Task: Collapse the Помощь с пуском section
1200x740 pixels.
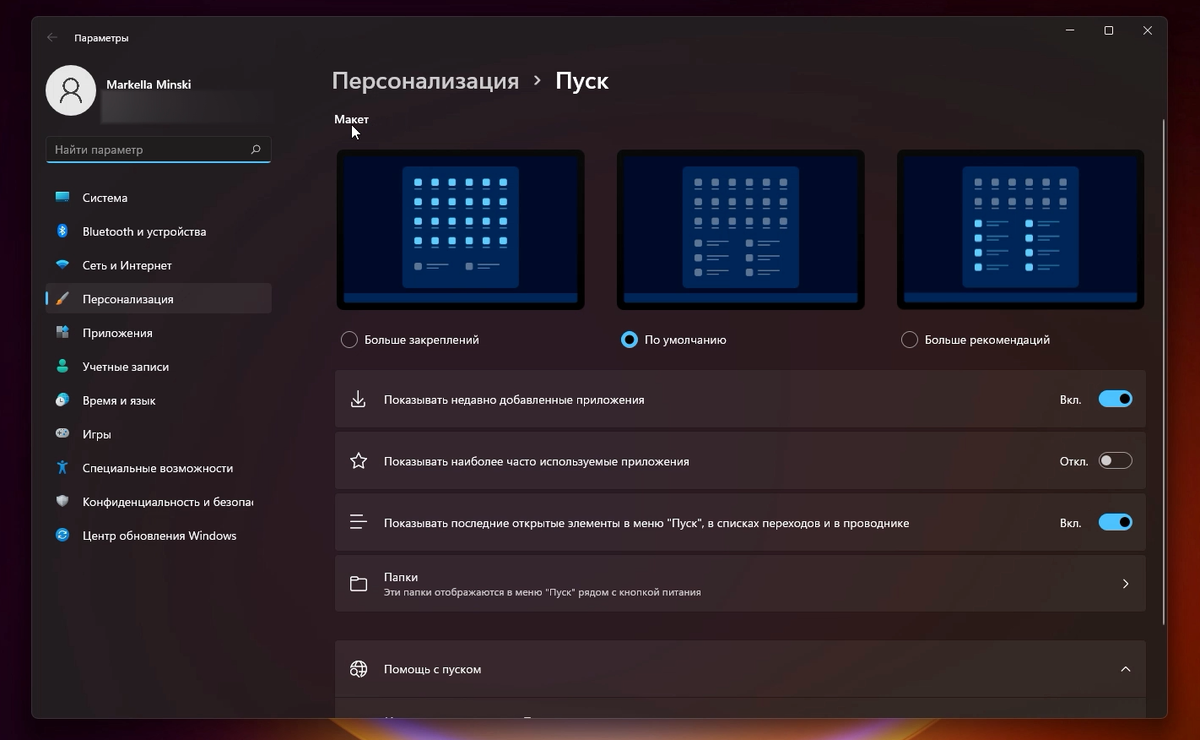Action: [1125, 669]
